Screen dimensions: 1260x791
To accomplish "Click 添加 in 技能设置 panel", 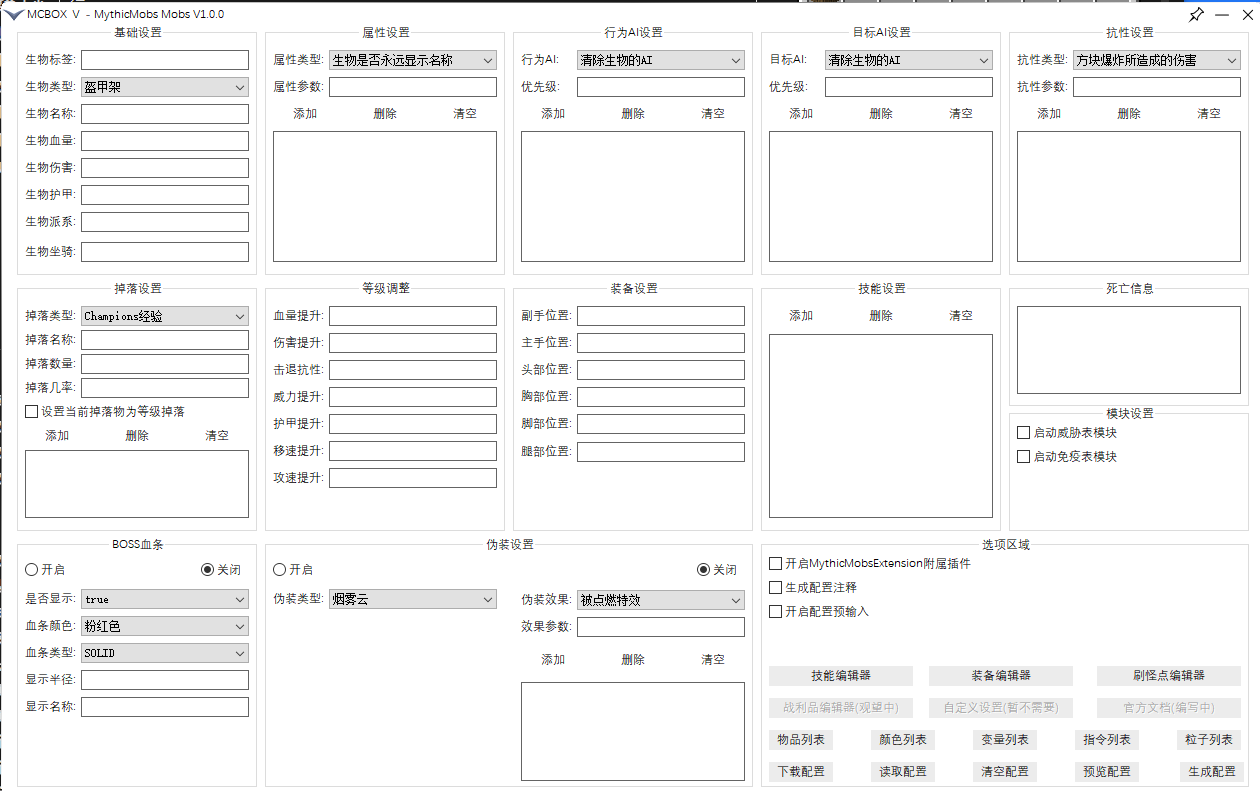I will pos(801,315).
